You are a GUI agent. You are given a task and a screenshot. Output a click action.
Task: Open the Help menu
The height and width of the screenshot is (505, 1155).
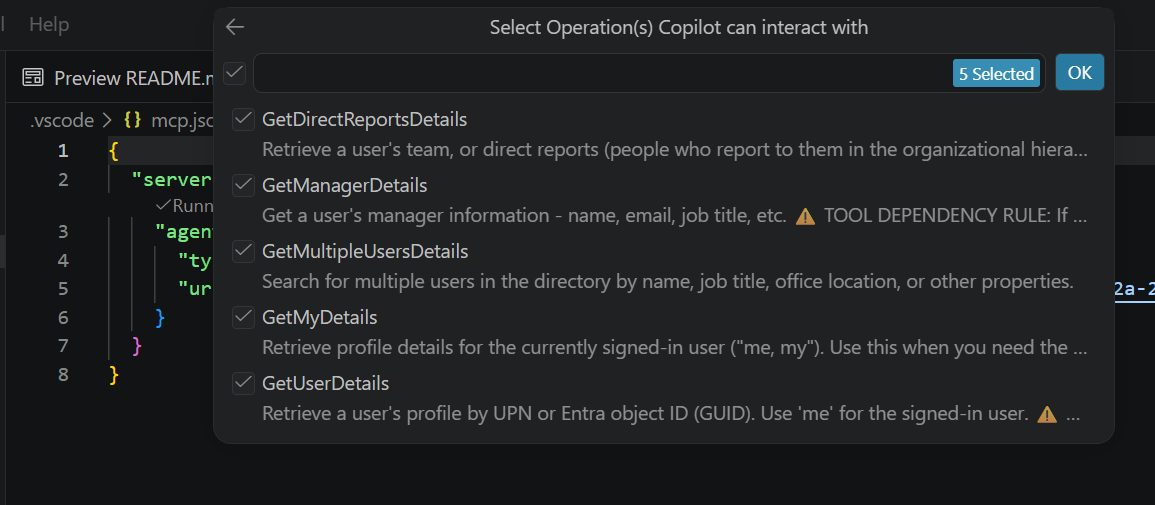pyautogui.click(x=48, y=24)
